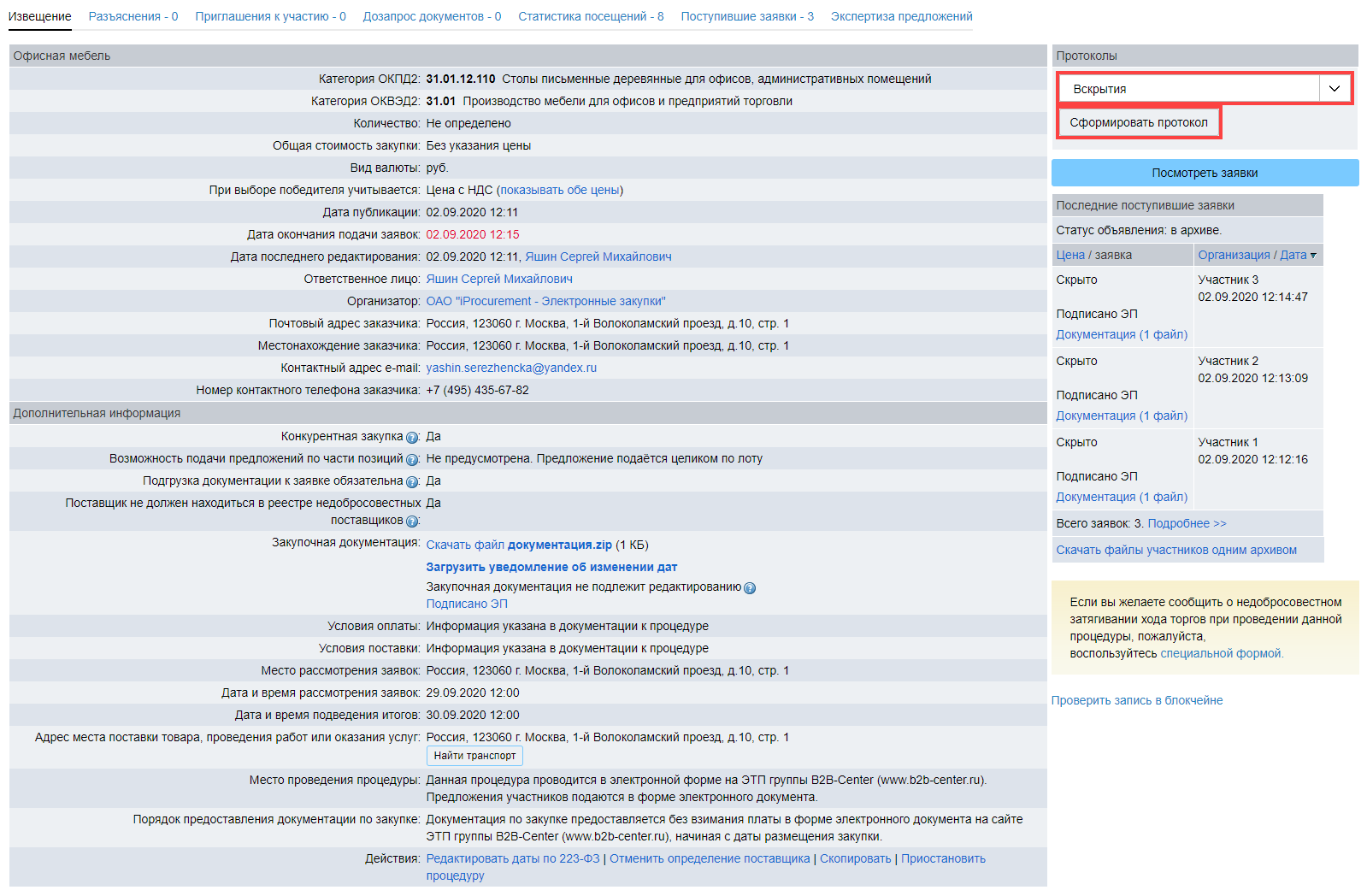Screen dimensions: 1367x896
Task: Download the документация.zip file
Action: tap(519, 545)
